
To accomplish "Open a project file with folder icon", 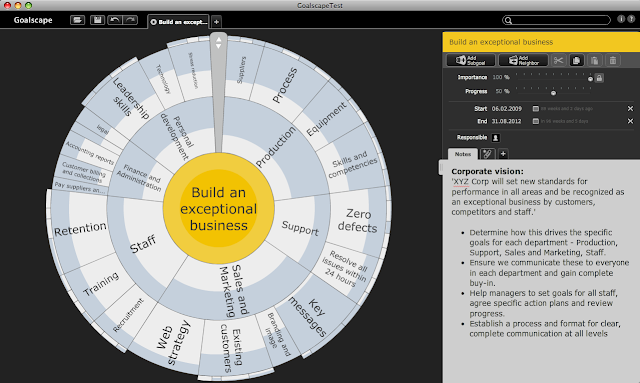I will point(77,20).
